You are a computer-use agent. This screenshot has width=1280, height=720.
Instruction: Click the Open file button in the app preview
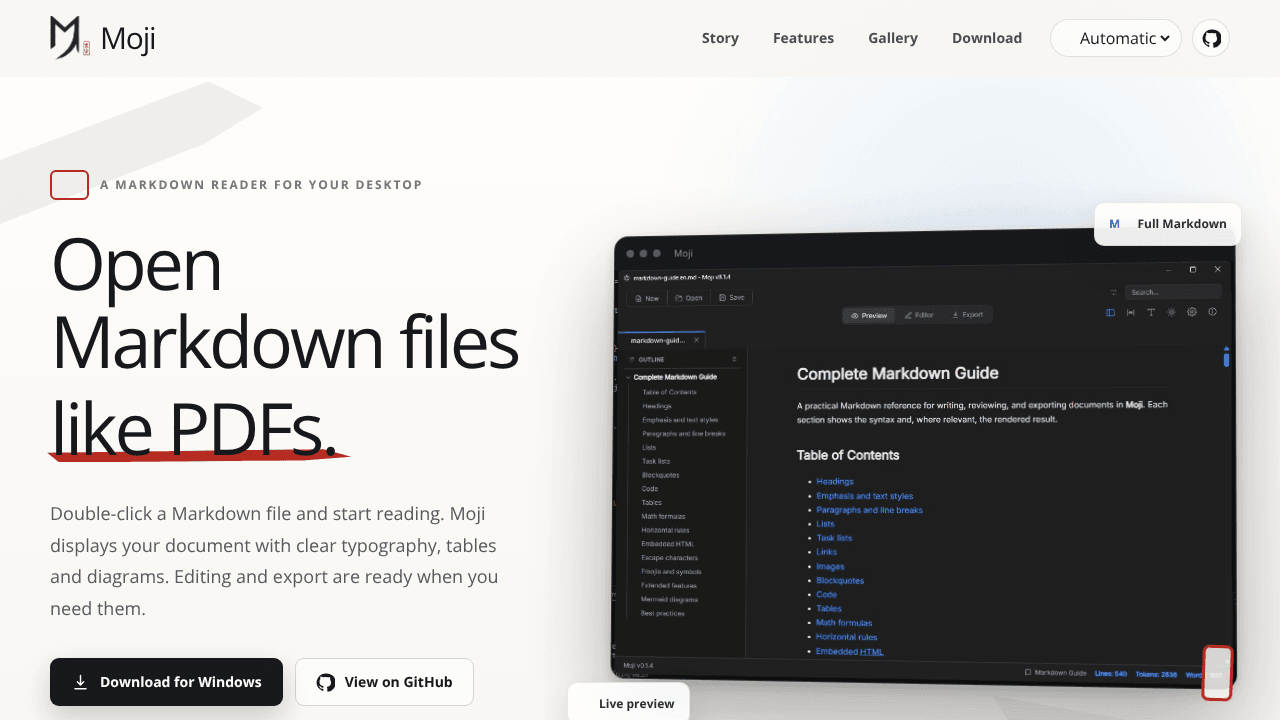(689, 298)
